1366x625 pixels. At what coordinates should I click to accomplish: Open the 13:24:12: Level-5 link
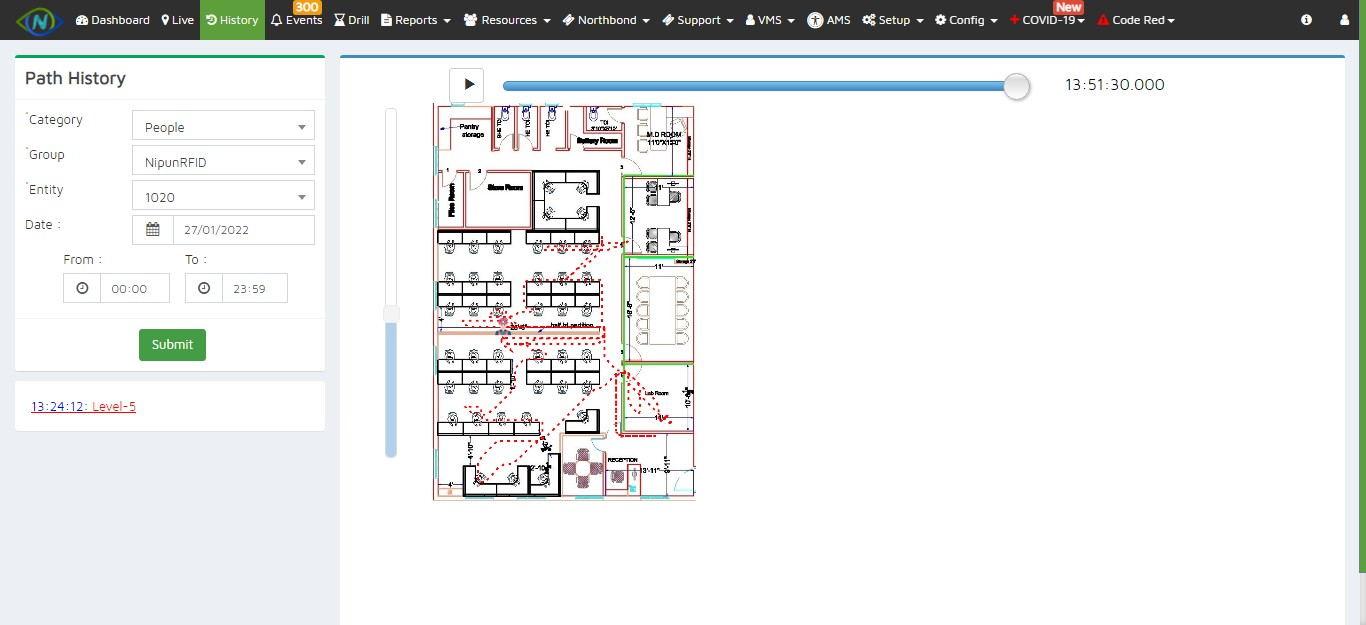click(83, 407)
